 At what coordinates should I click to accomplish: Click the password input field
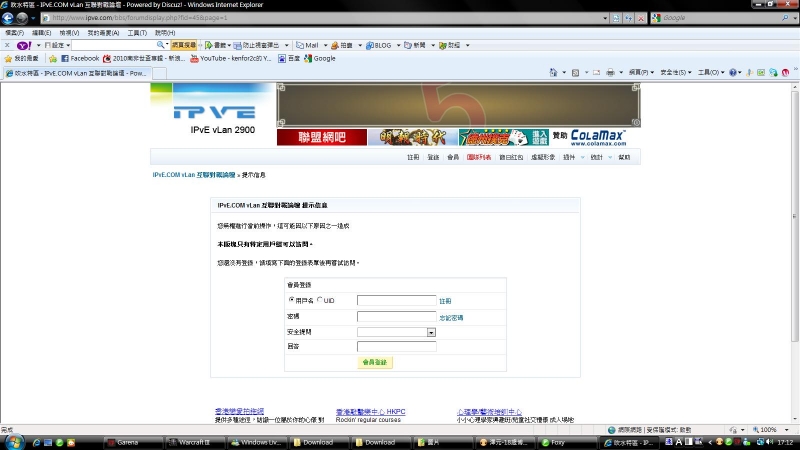click(x=396, y=316)
